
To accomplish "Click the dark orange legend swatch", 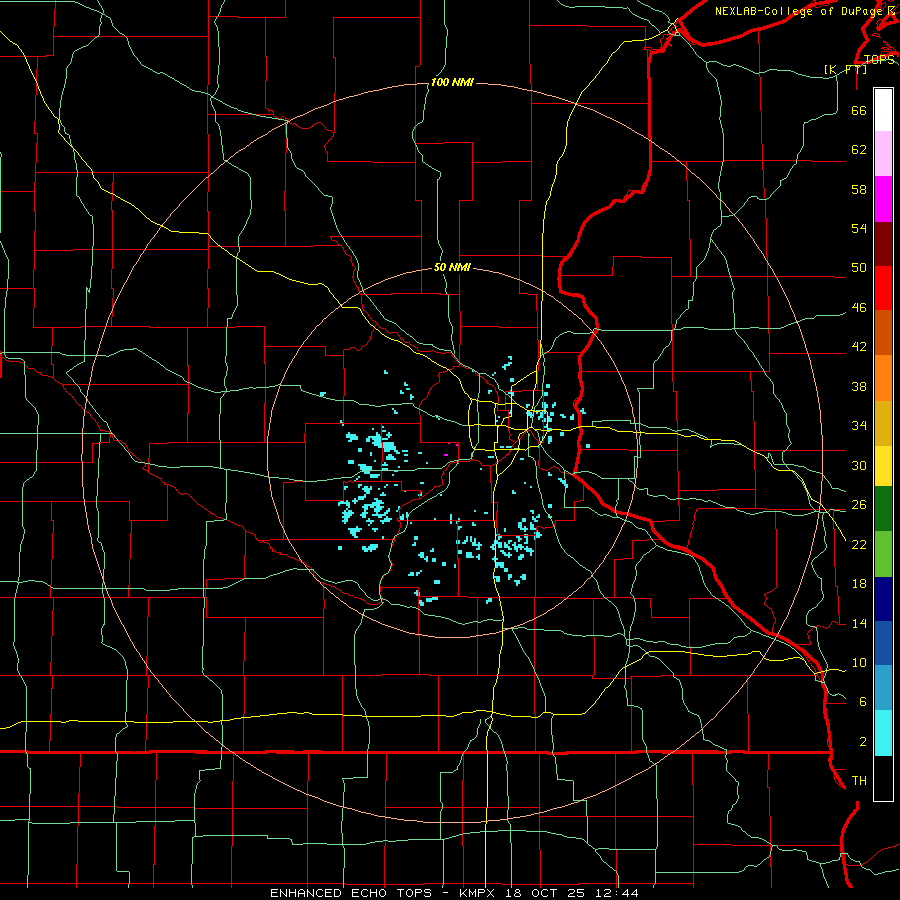I will pyautogui.click(x=883, y=333).
